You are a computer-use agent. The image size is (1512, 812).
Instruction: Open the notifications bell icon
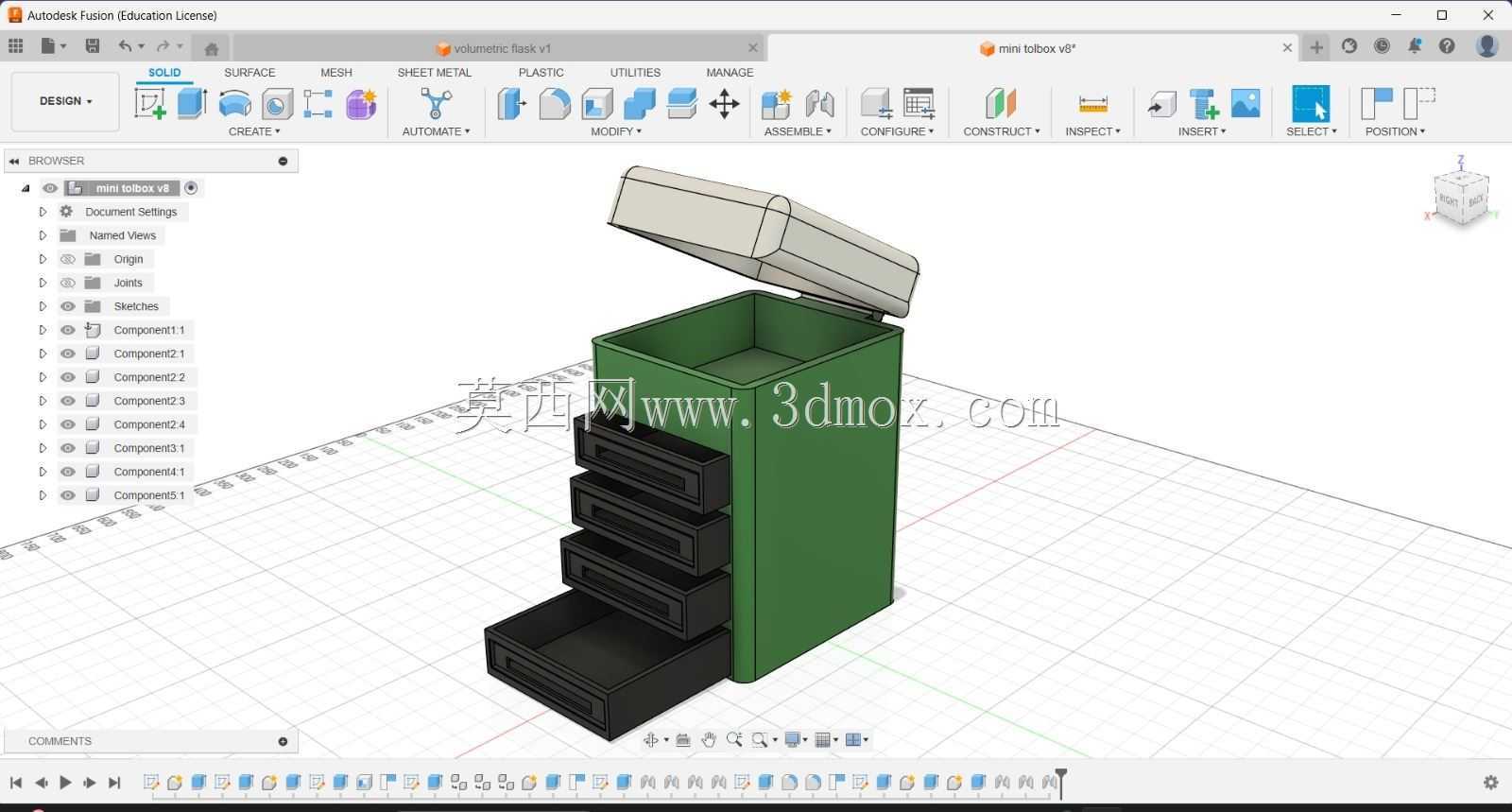click(x=1415, y=45)
